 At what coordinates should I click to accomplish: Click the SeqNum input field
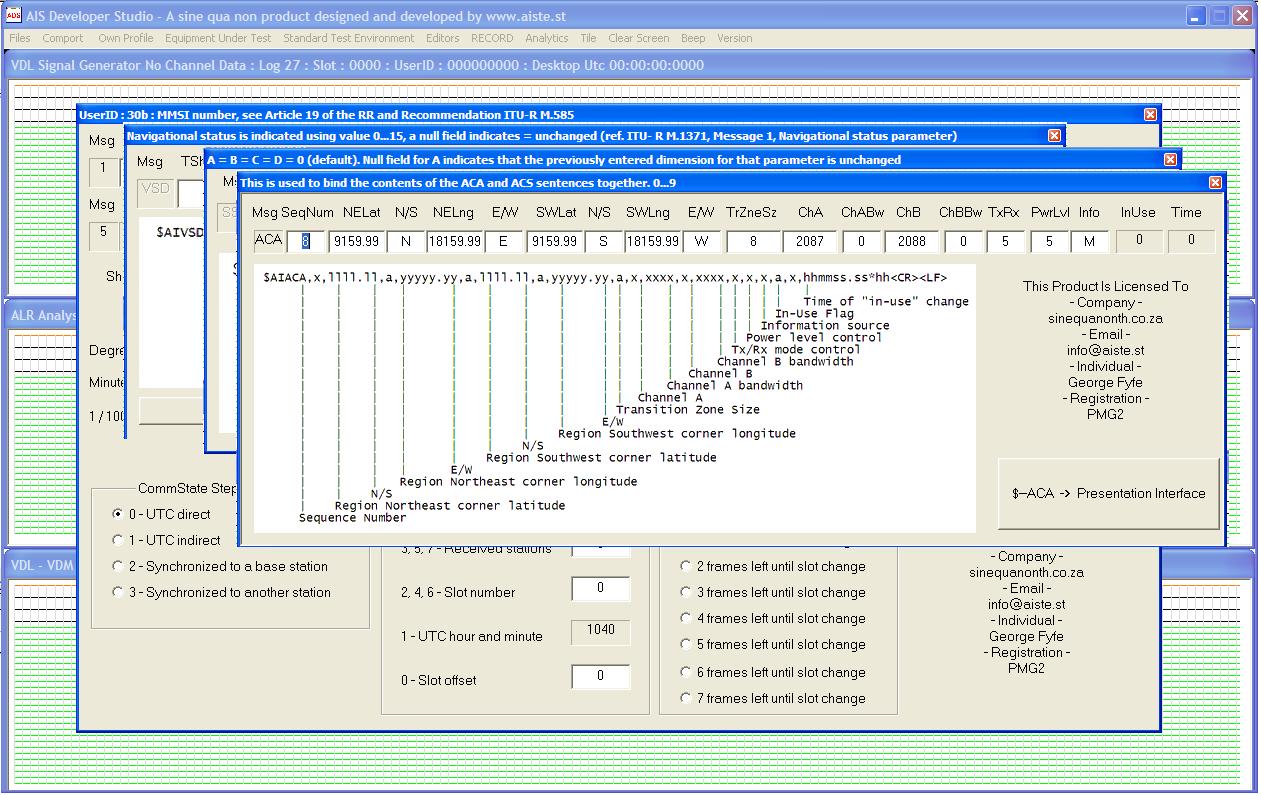[306, 241]
